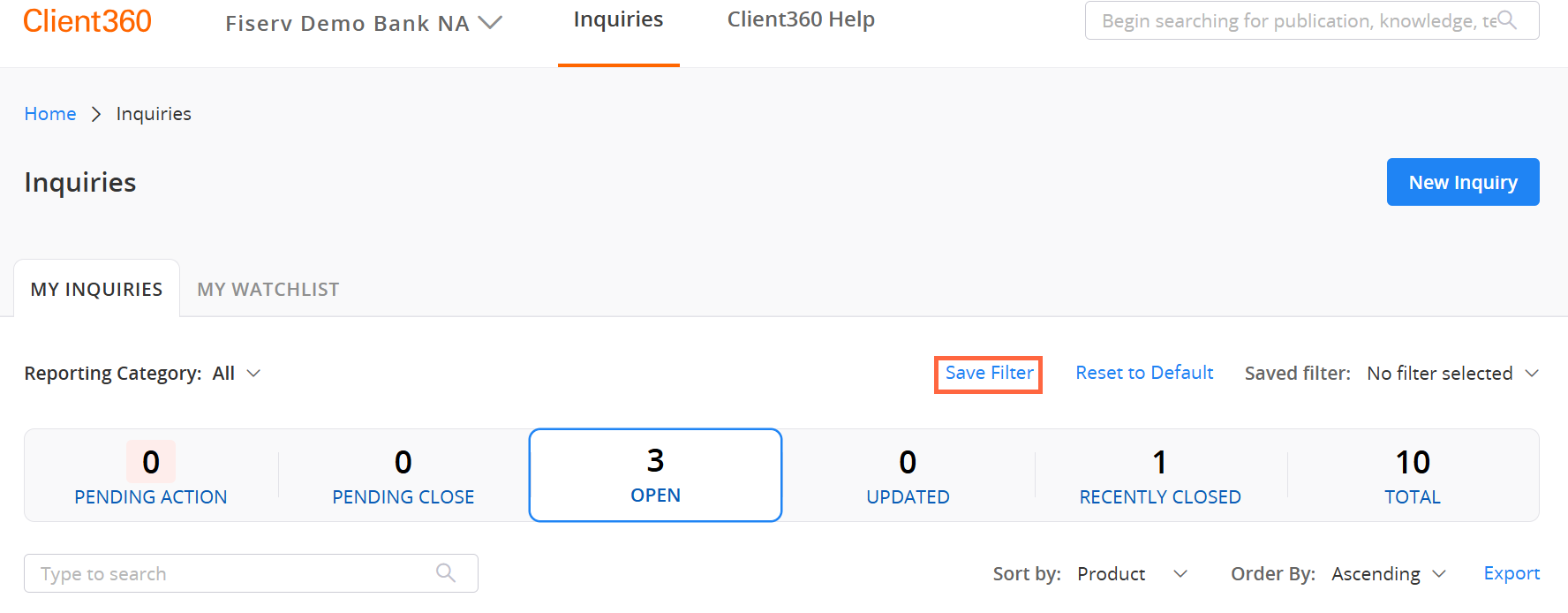Open the Inquiries navigation tab
This screenshot has width=1568, height=613.
[618, 19]
